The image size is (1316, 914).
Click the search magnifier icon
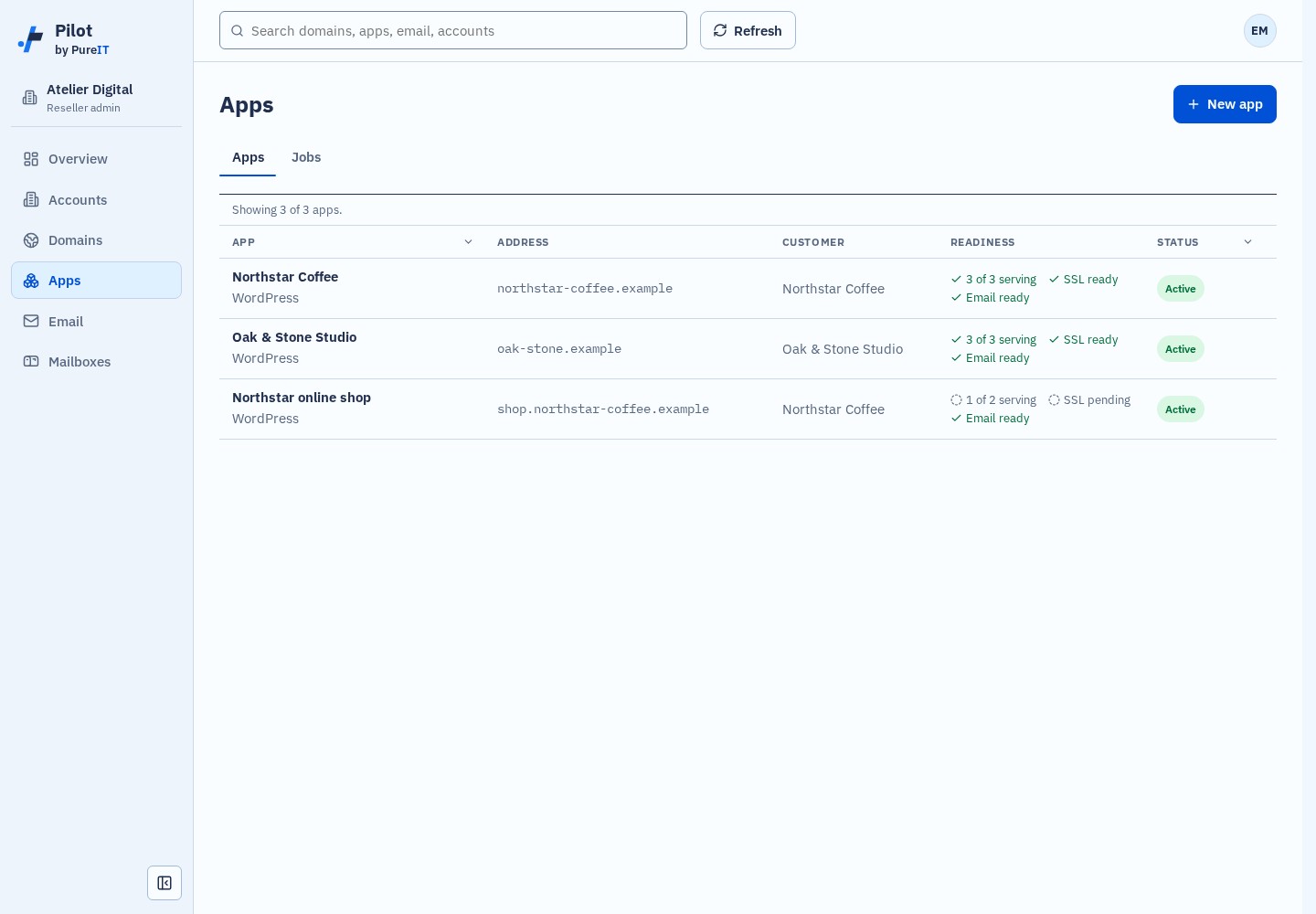point(238,31)
